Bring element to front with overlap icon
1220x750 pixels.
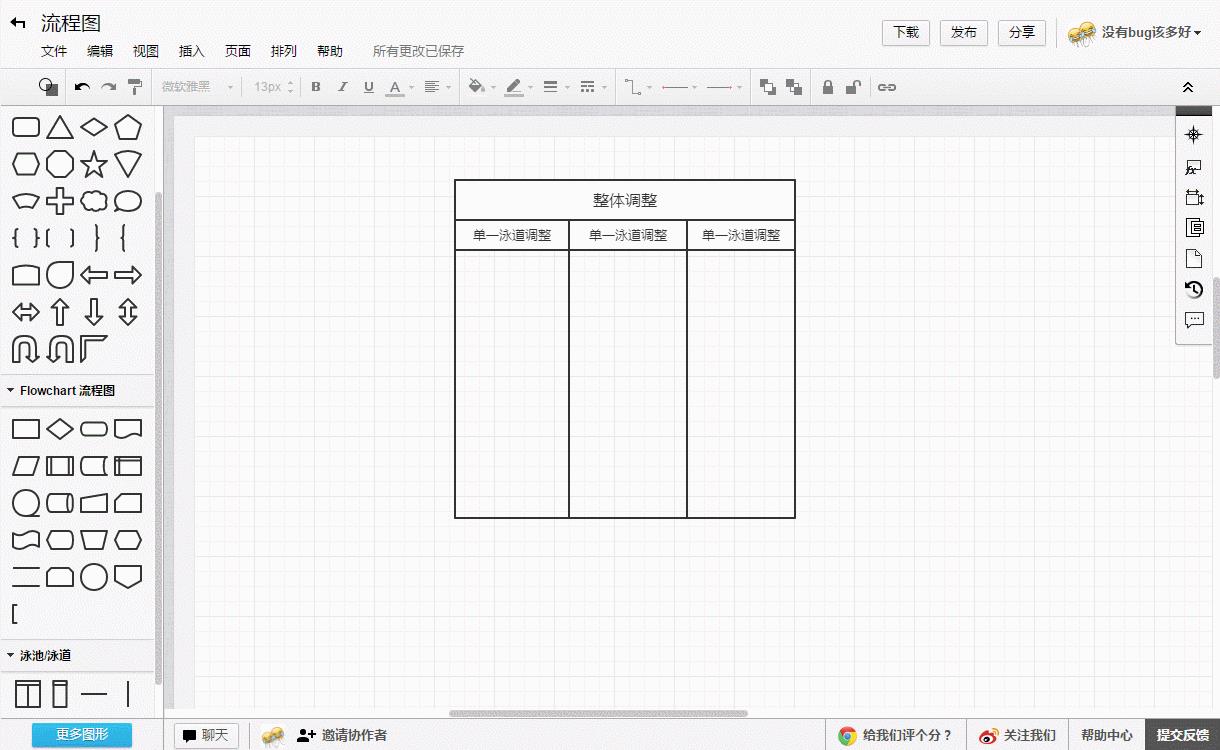pos(769,87)
